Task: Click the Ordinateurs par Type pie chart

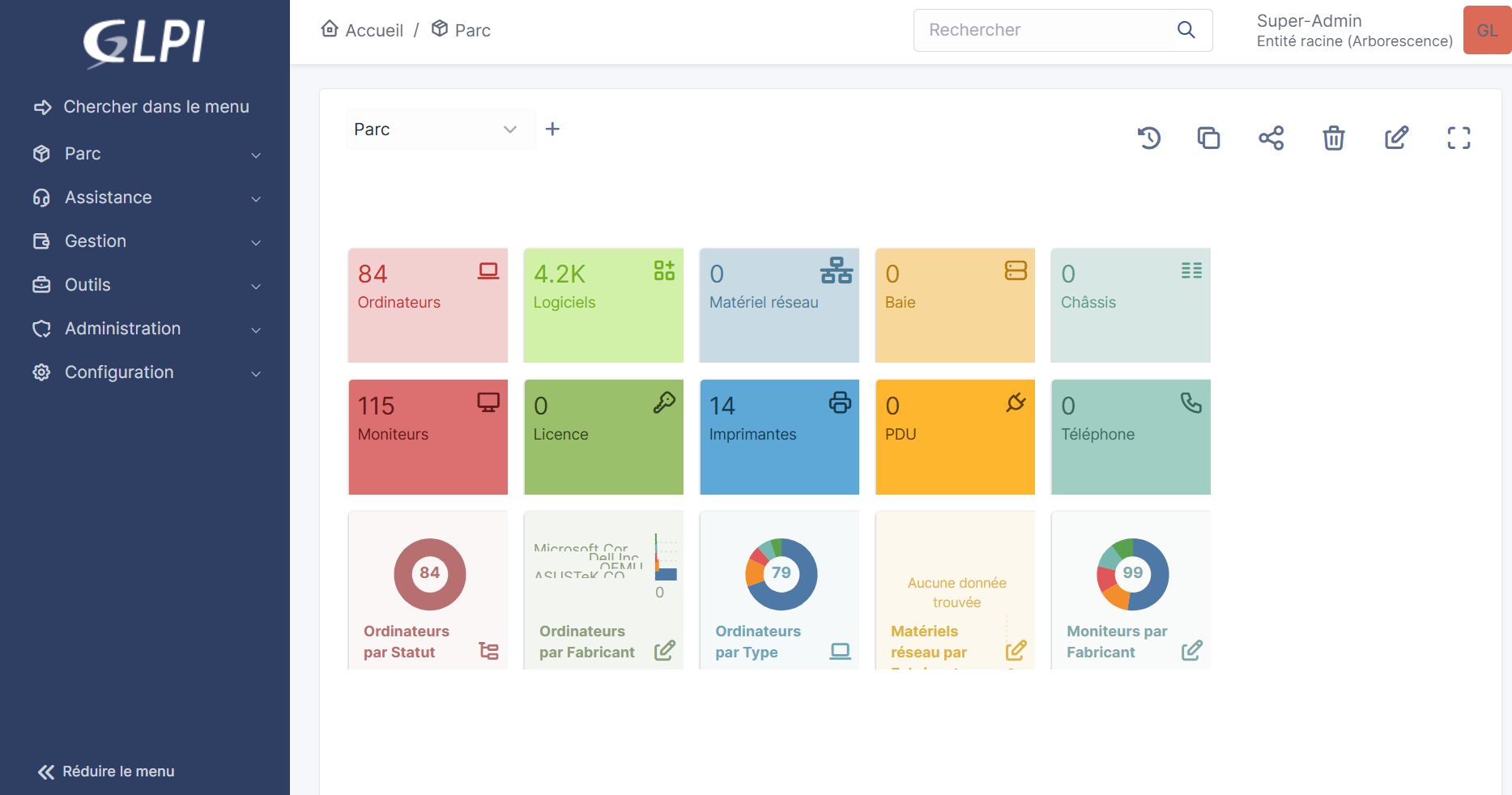Action: pyautogui.click(x=782, y=574)
